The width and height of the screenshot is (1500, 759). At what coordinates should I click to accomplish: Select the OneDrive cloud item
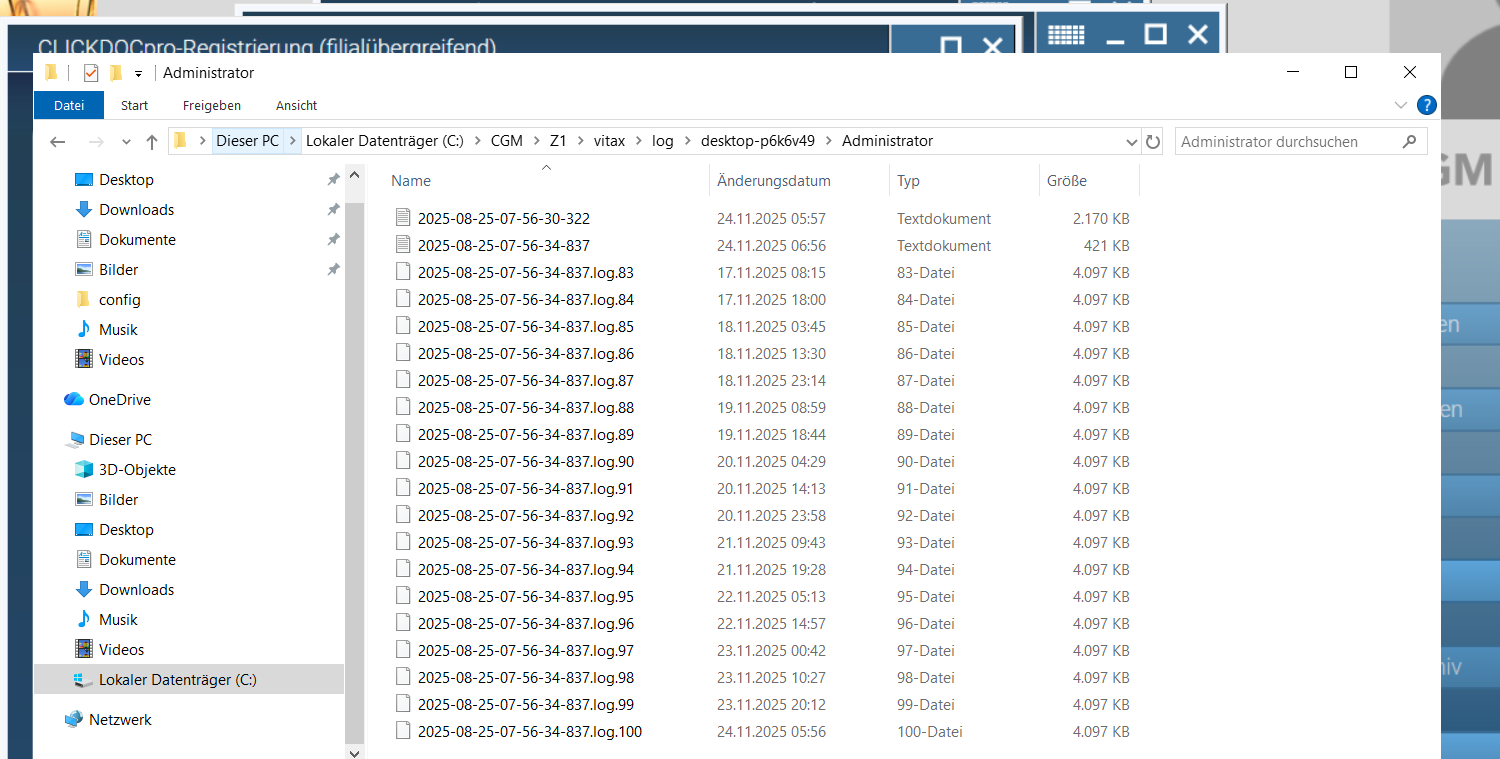[119, 400]
